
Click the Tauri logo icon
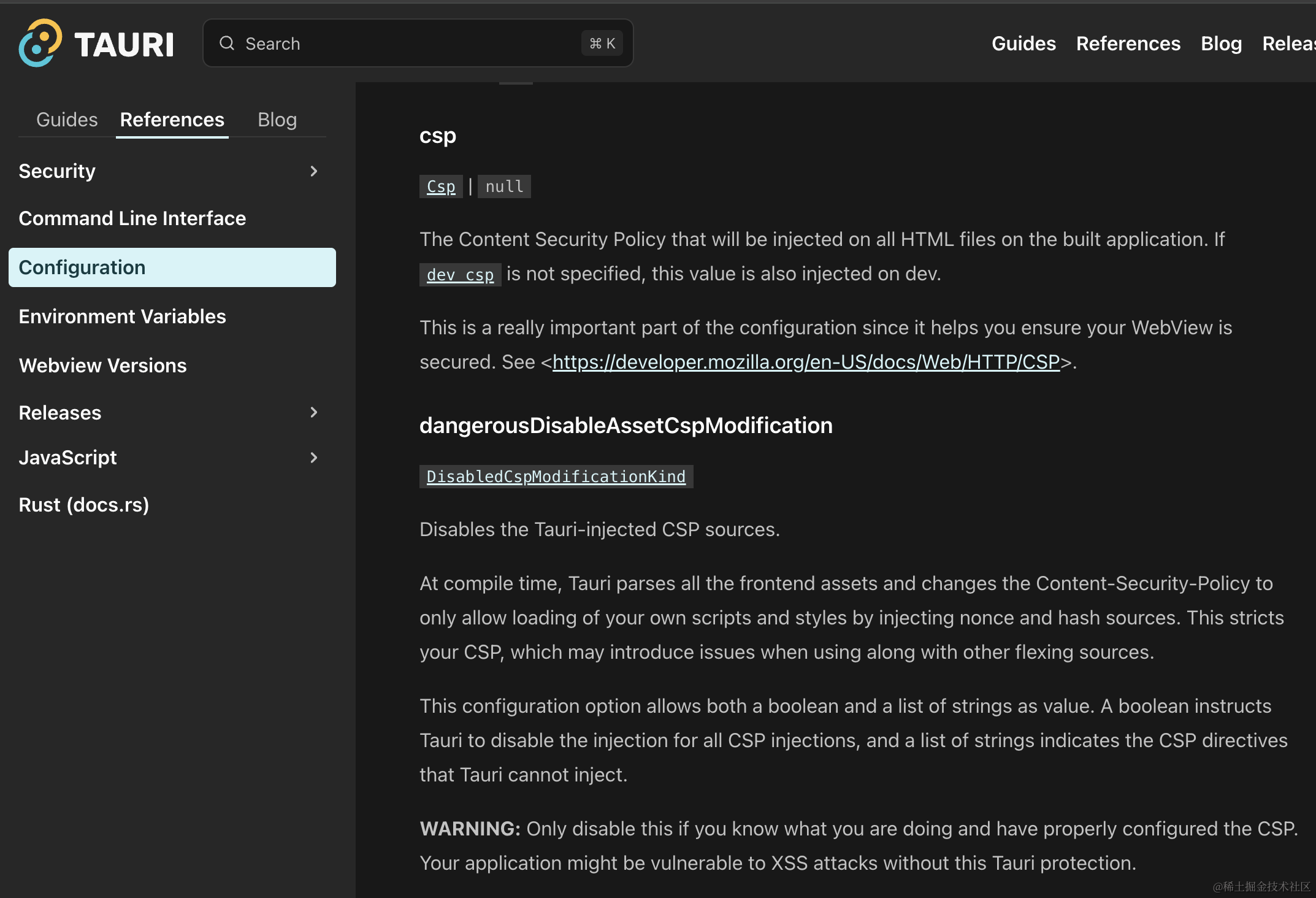point(40,43)
